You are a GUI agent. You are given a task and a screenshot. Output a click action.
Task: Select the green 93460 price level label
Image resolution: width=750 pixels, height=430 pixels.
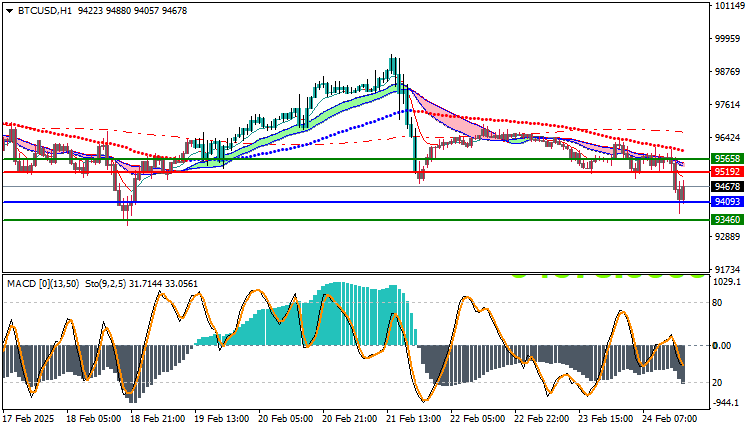coord(727,220)
